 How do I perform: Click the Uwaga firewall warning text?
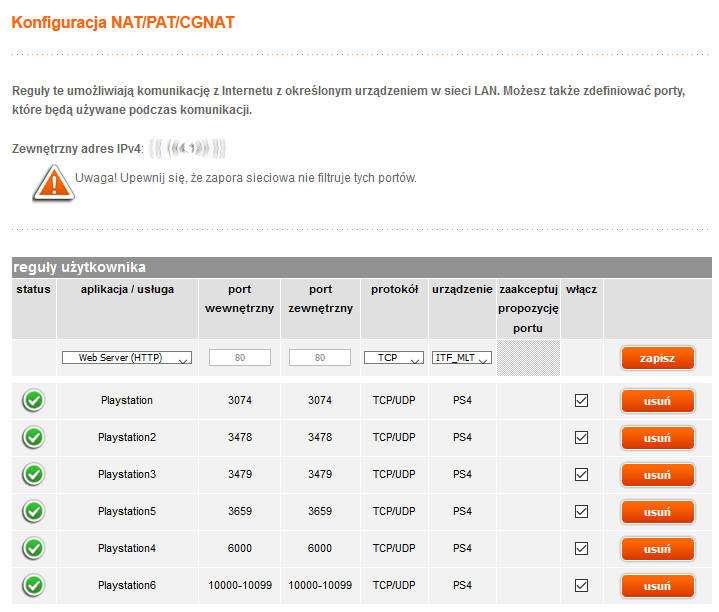point(246,178)
